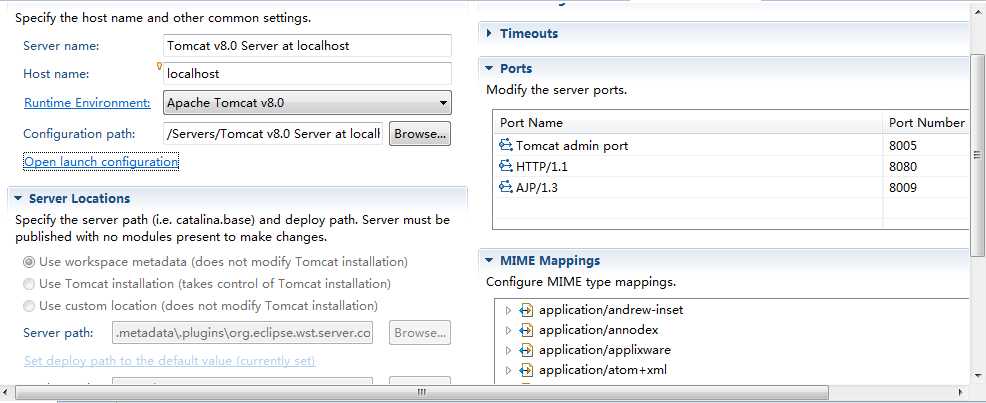
Task: Click the horizontal scrollbar right arrow
Action: (961, 392)
